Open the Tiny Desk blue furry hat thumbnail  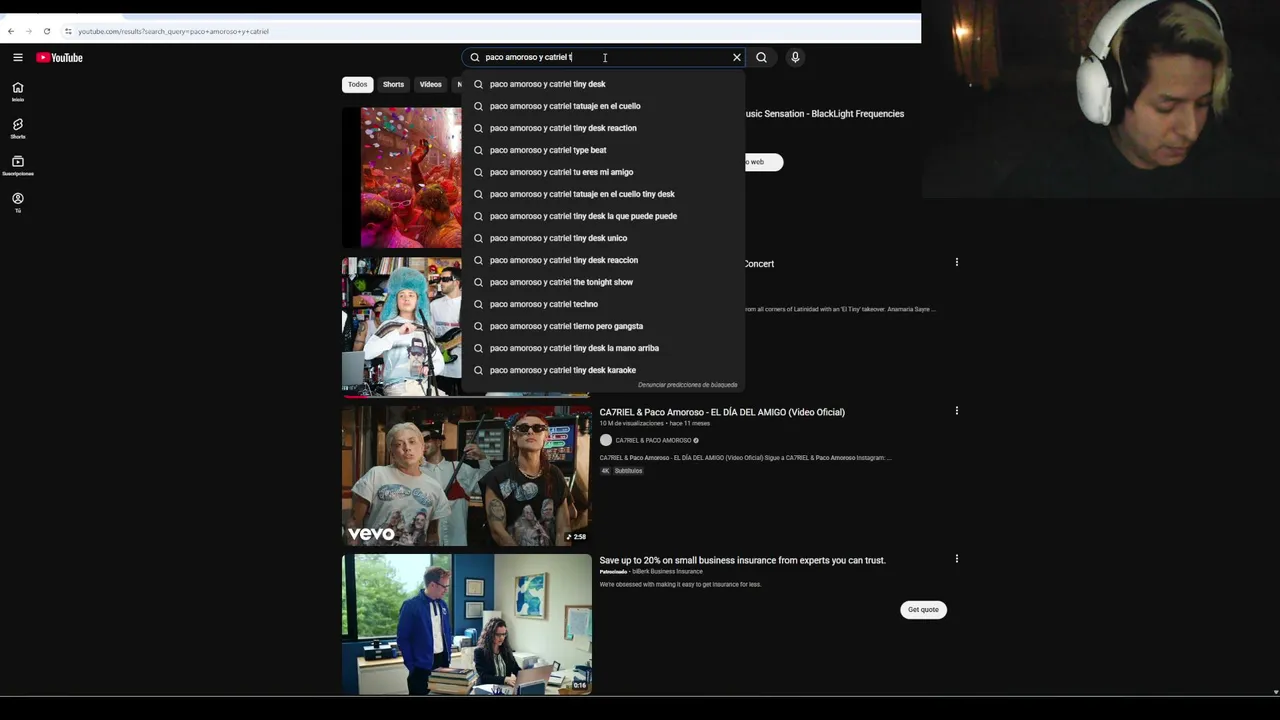tap(402, 326)
